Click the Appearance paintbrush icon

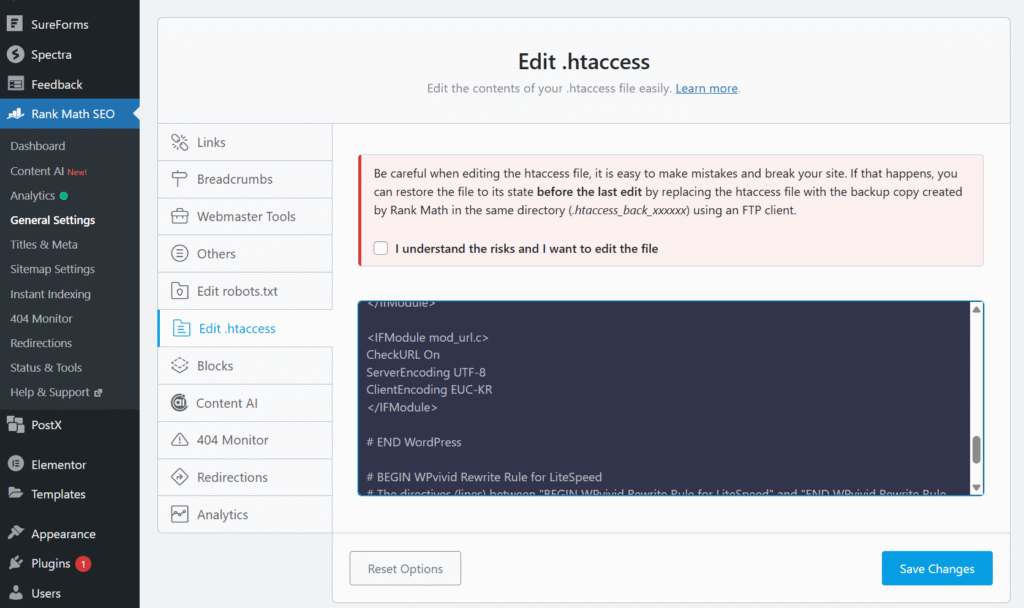[16, 533]
